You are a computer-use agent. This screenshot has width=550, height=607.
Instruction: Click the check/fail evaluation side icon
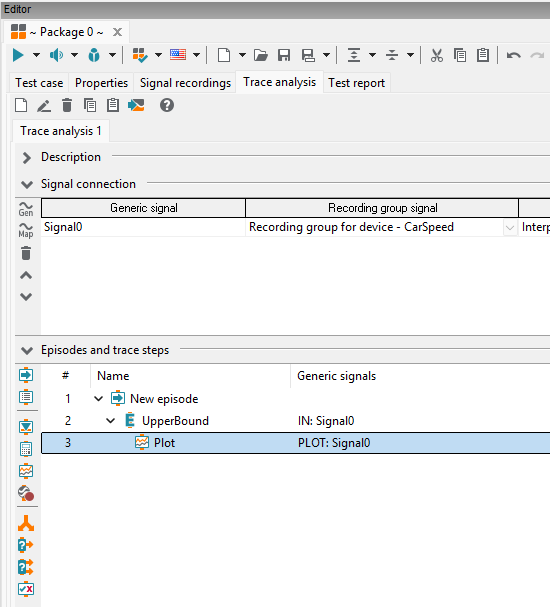26,589
